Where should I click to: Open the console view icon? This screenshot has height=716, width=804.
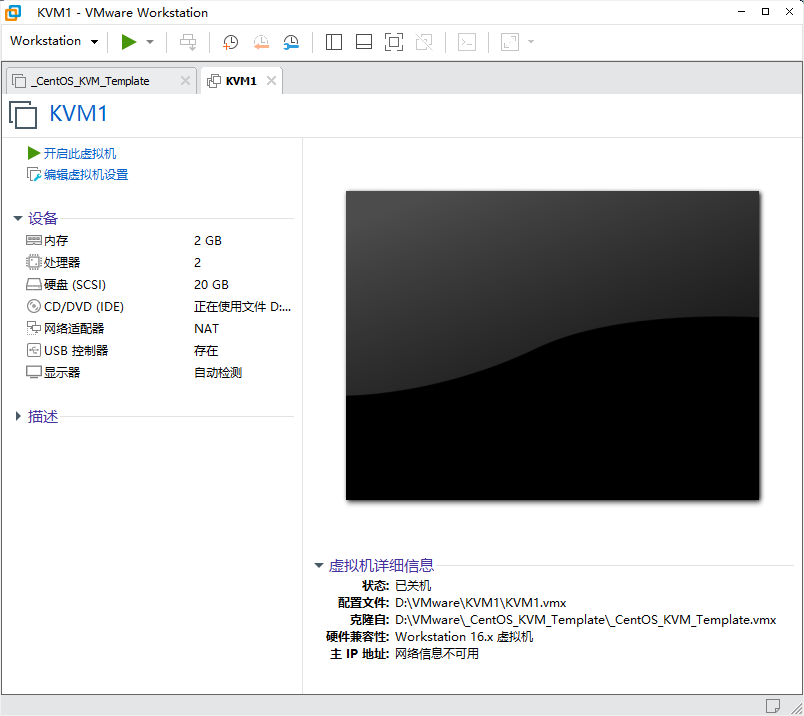coord(467,42)
